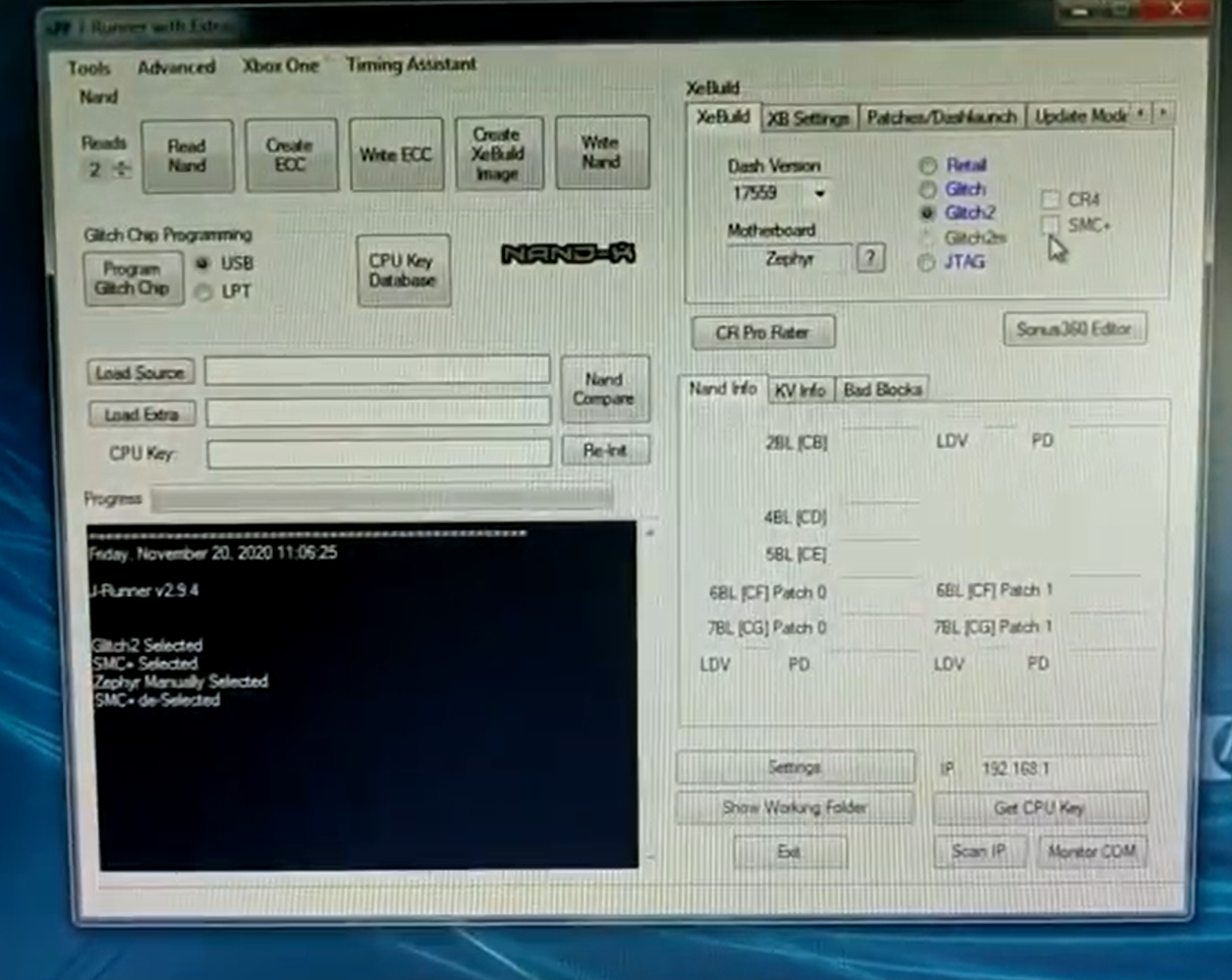Select the LPT radio option

(203, 292)
